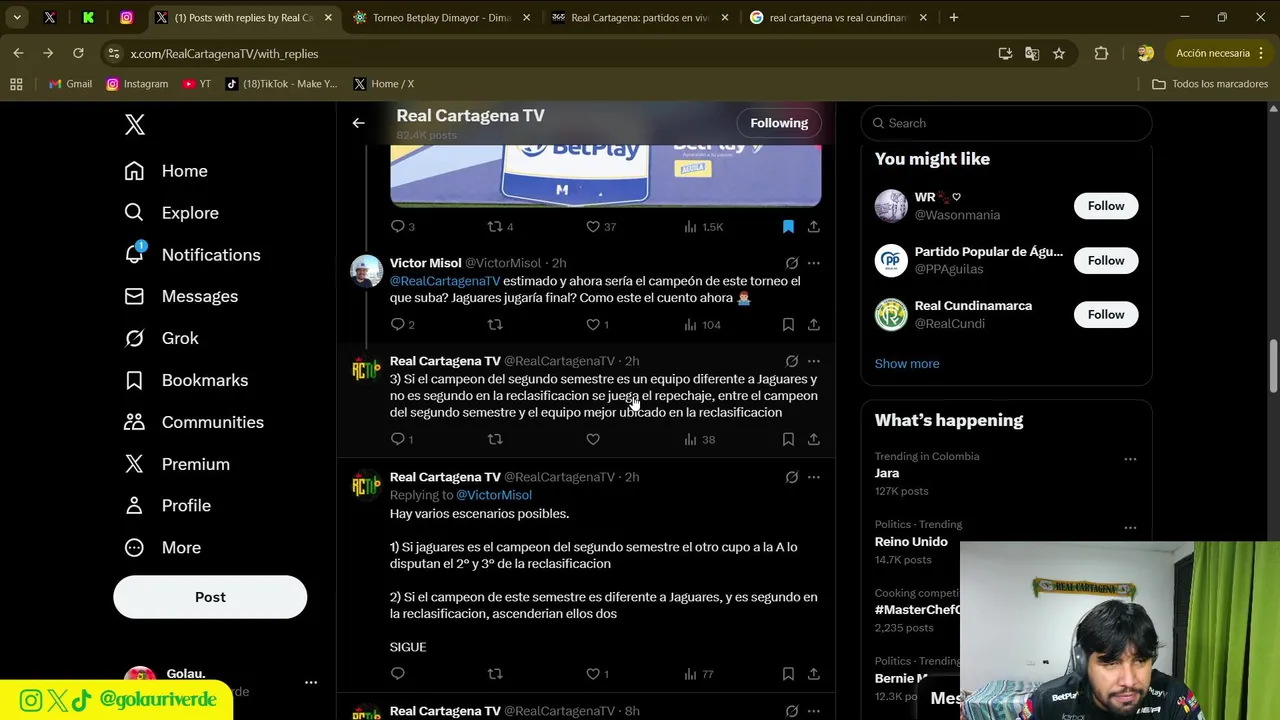Open the tab search dropdown arrow
Screen dimensions: 1280x720
(x=17, y=17)
